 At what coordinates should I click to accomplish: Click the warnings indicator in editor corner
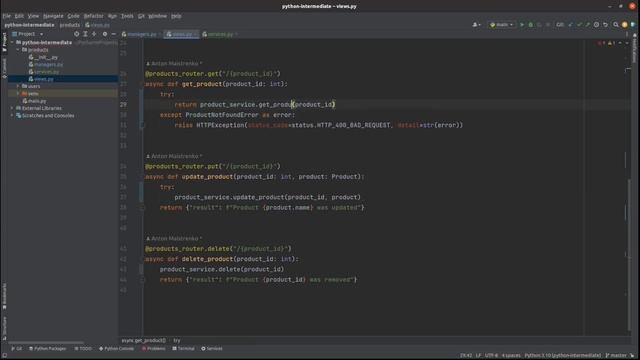tap(611, 43)
